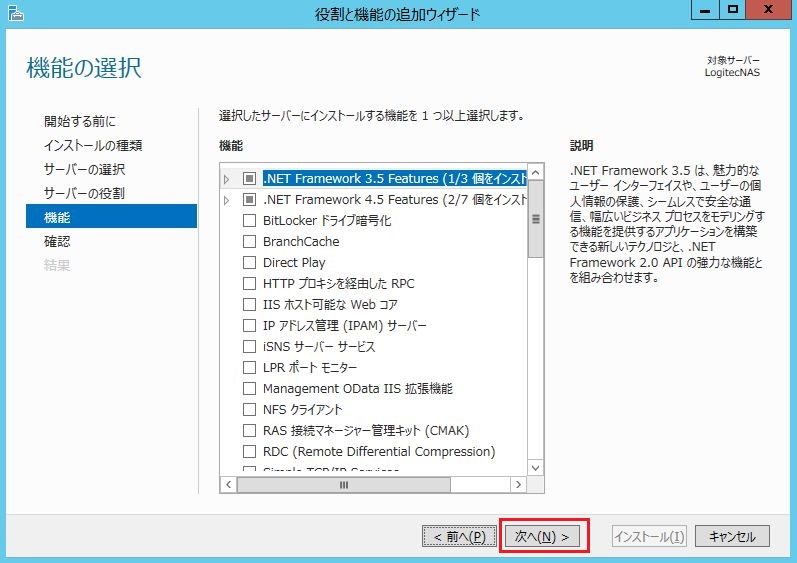Check IIS ホスト可能な Web コア
The width and height of the screenshot is (797, 563).
249,304
